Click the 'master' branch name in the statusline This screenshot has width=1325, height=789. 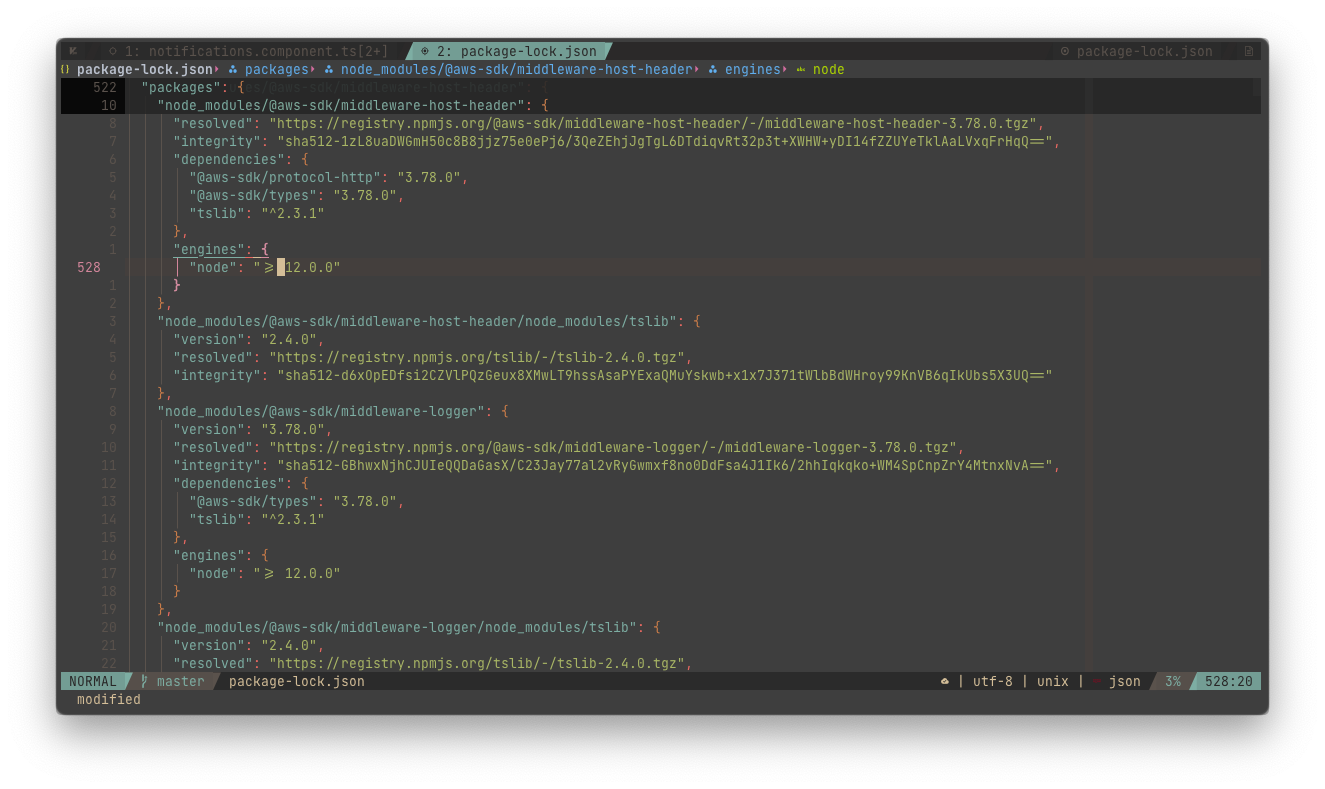180,681
